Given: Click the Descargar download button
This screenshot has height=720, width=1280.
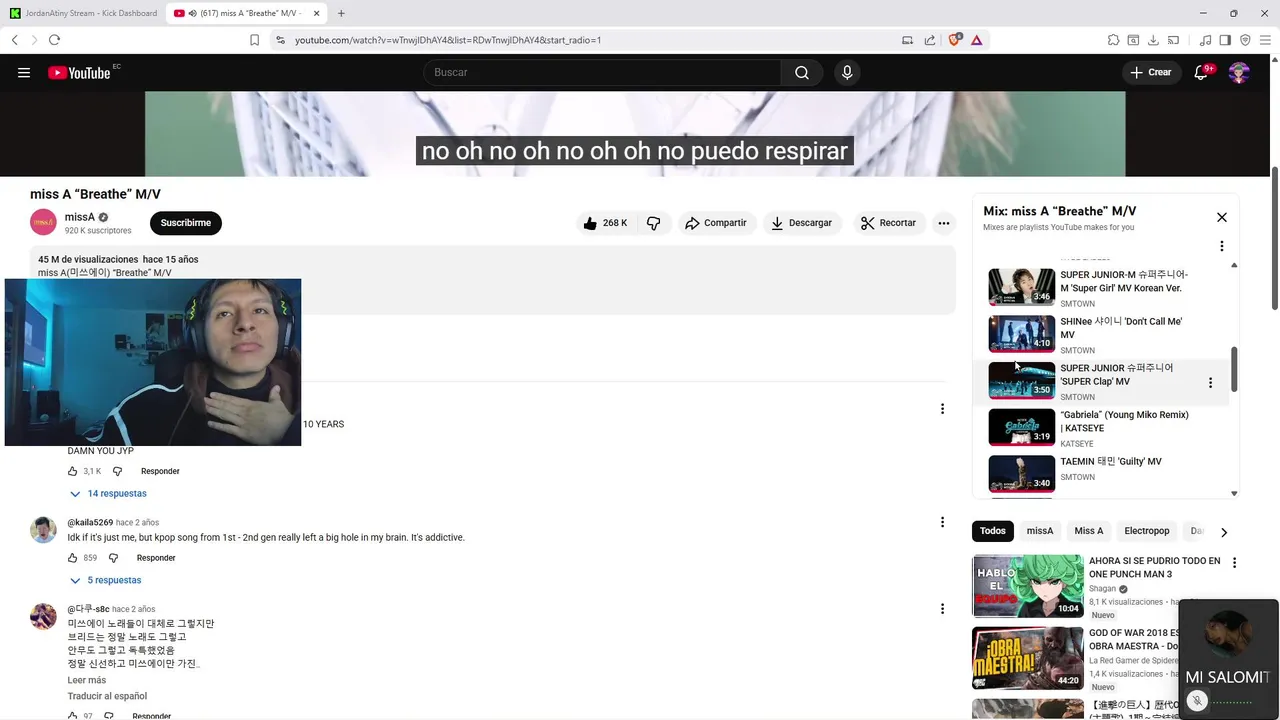Looking at the screenshot, I should click(x=802, y=223).
